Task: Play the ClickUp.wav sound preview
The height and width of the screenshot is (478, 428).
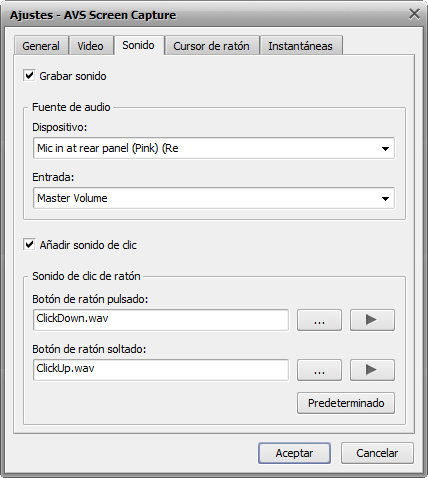Action: point(372,370)
